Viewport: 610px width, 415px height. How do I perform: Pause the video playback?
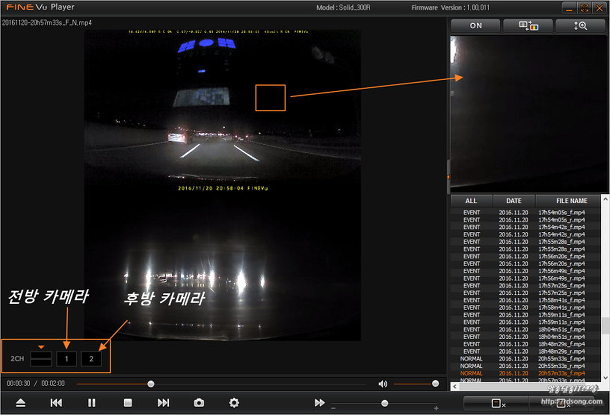pos(92,402)
